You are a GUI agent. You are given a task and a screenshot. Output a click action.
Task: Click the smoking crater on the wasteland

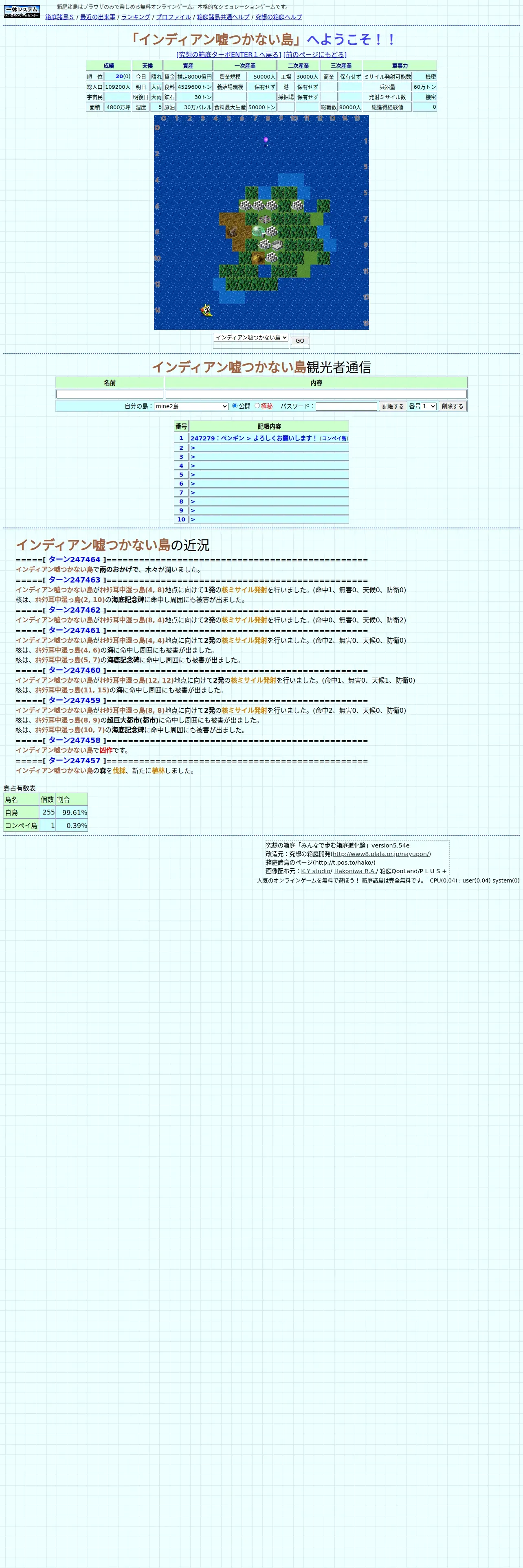click(x=232, y=231)
